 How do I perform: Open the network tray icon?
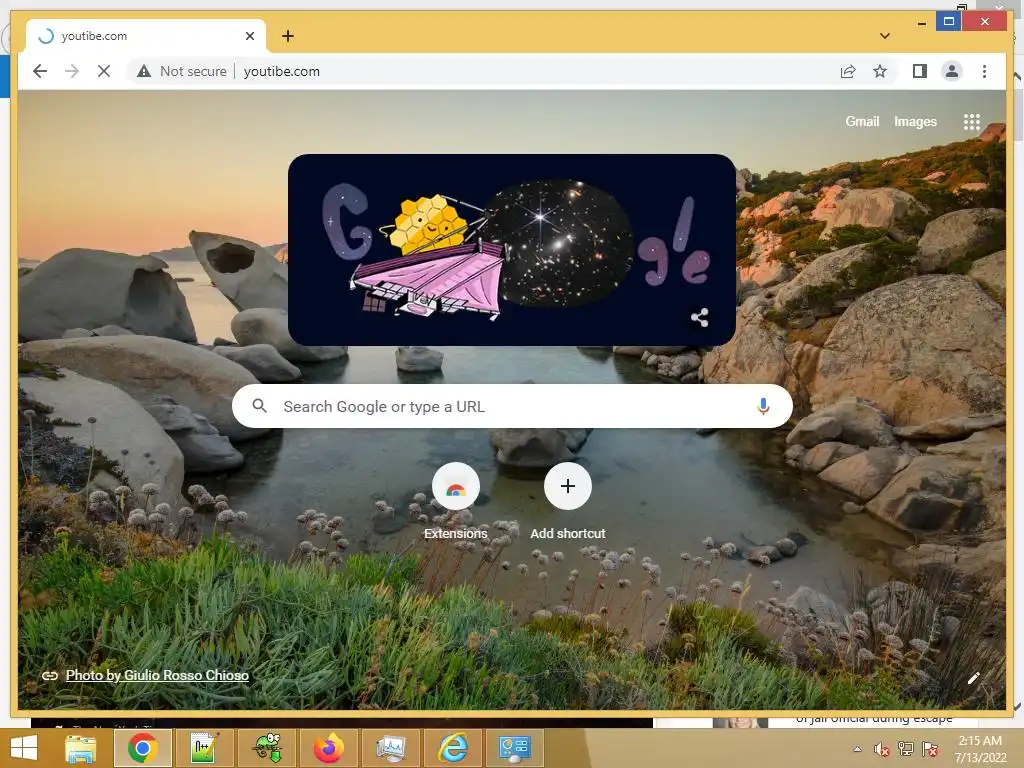[x=905, y=749]
